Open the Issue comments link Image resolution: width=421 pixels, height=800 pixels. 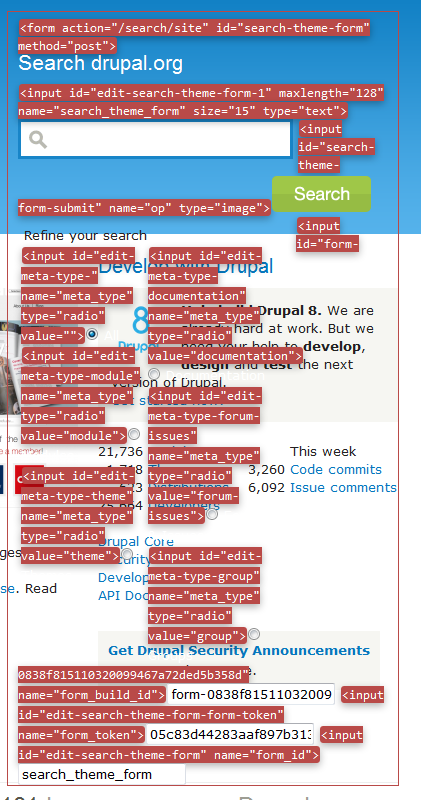[x=343, y=488]
